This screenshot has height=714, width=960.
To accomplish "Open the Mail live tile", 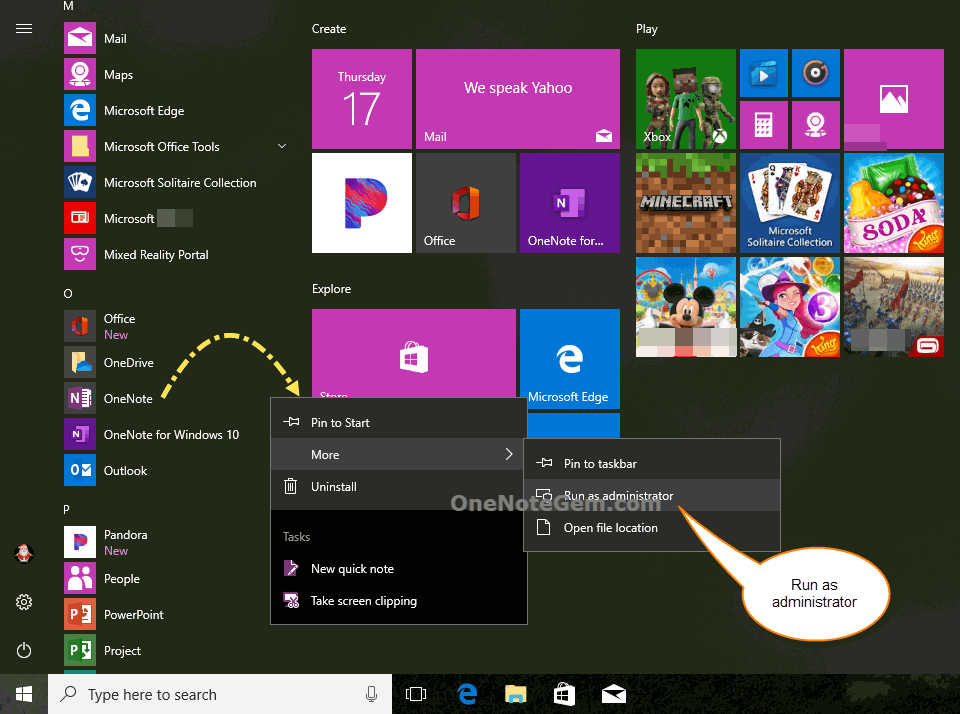I will click(517, 99).
